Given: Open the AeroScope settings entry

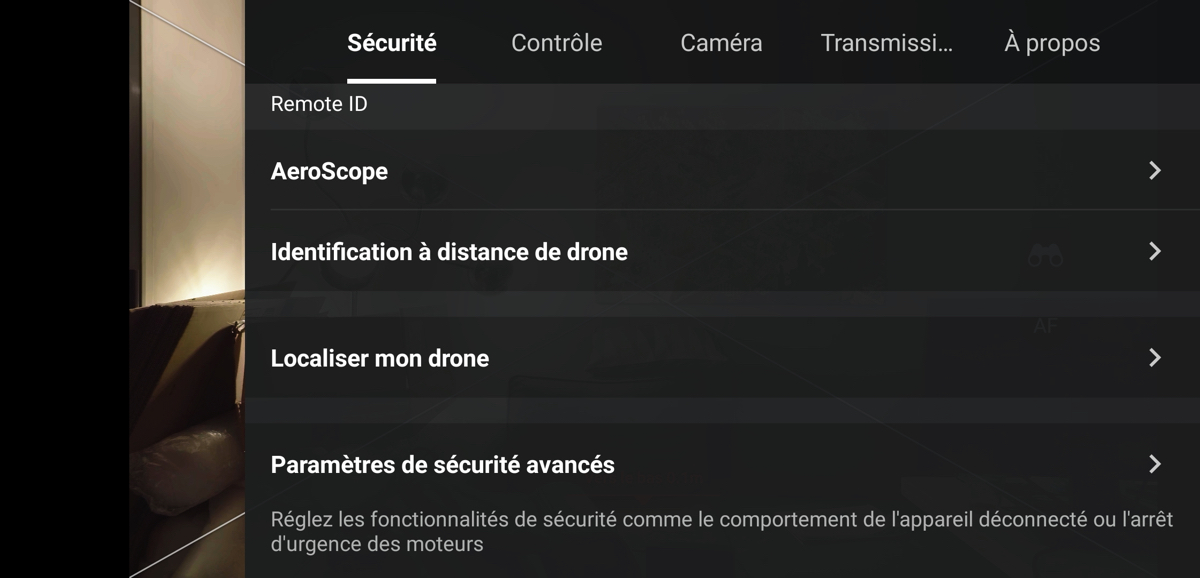Looking at the screenshot, I should [722, 171].
